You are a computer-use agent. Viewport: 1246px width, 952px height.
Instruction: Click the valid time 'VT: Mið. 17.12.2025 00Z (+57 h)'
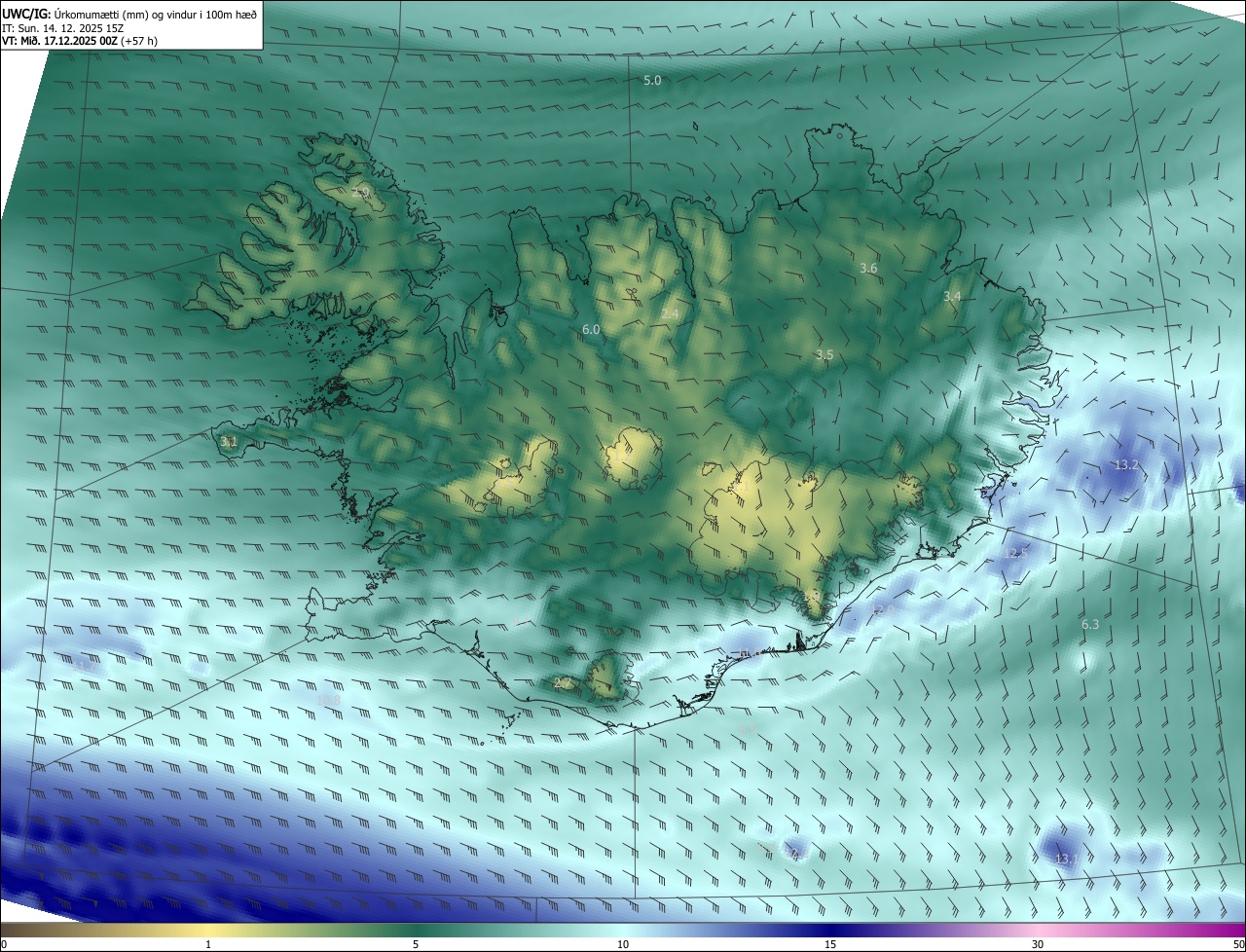(x=80, y=42)
